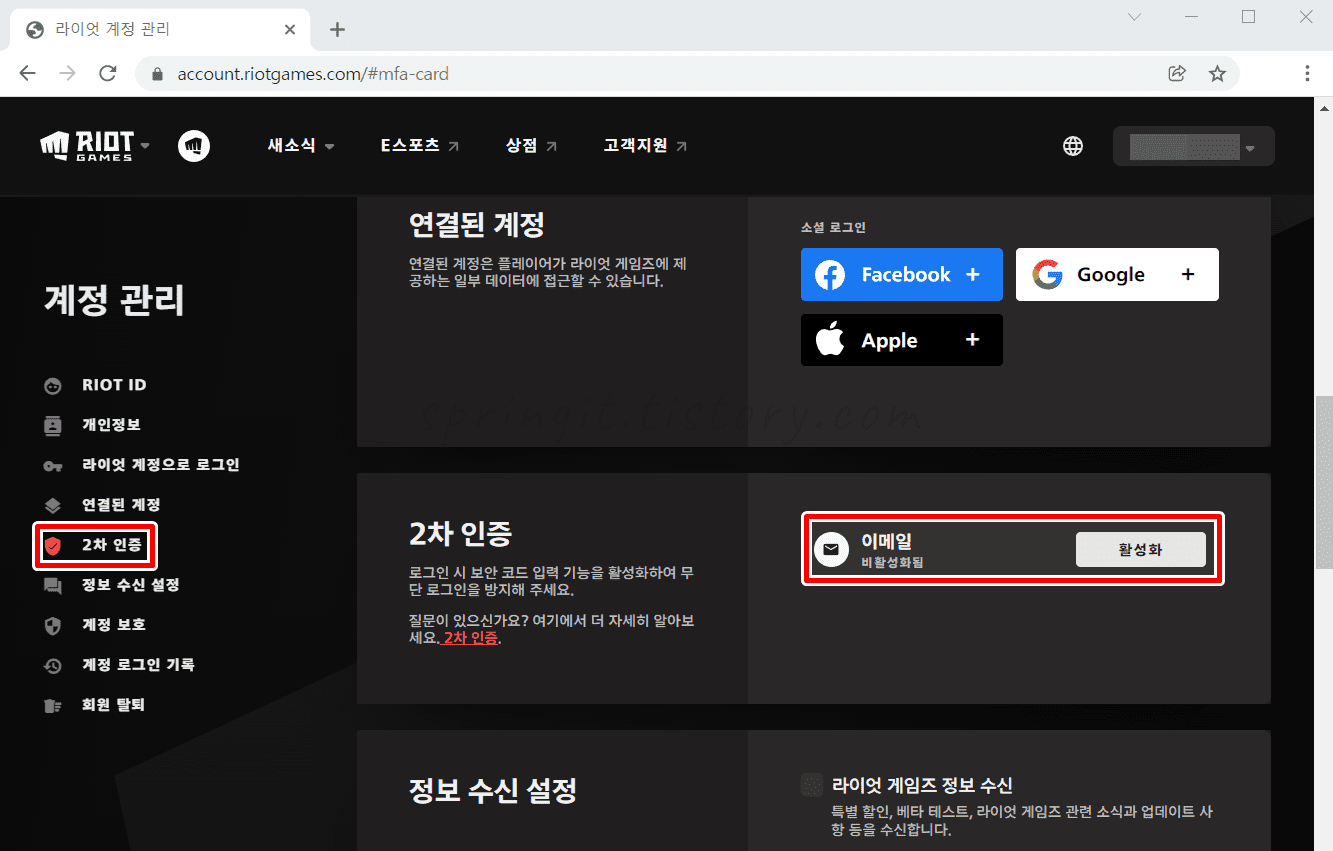Select 개인정보 in the sidebar

pyautogui.click(x=111, y=425)
